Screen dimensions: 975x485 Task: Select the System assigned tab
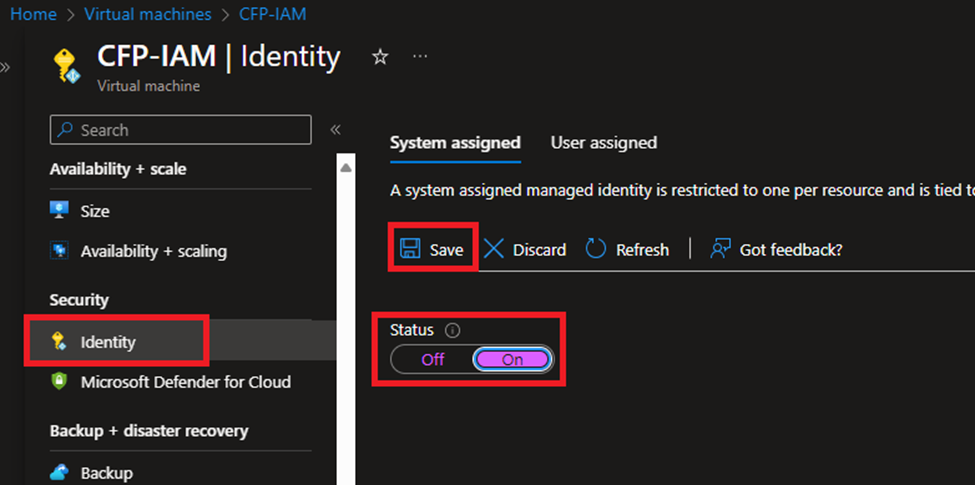click(x=455, y=143)
